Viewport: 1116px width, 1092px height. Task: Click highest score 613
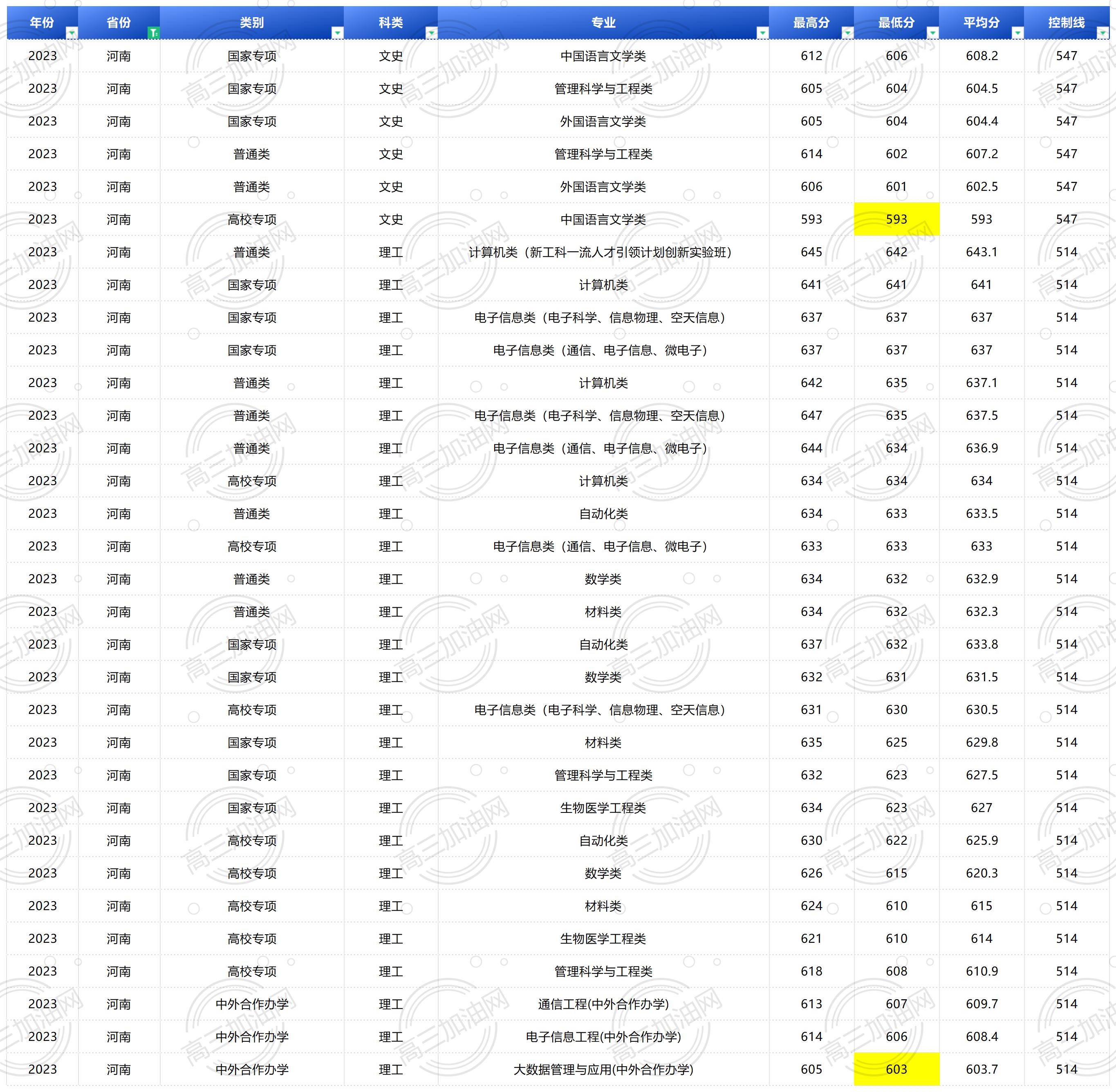tap(811, 1004)
